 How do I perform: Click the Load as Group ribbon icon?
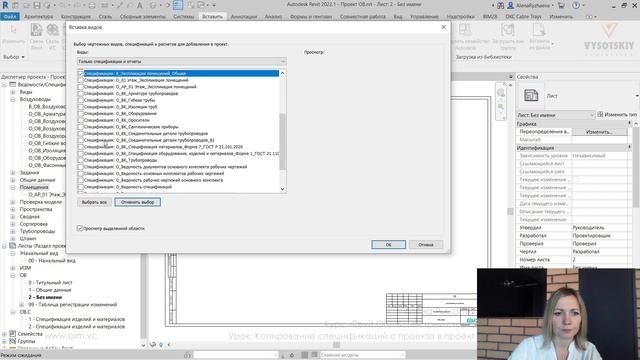coord(508,30)
